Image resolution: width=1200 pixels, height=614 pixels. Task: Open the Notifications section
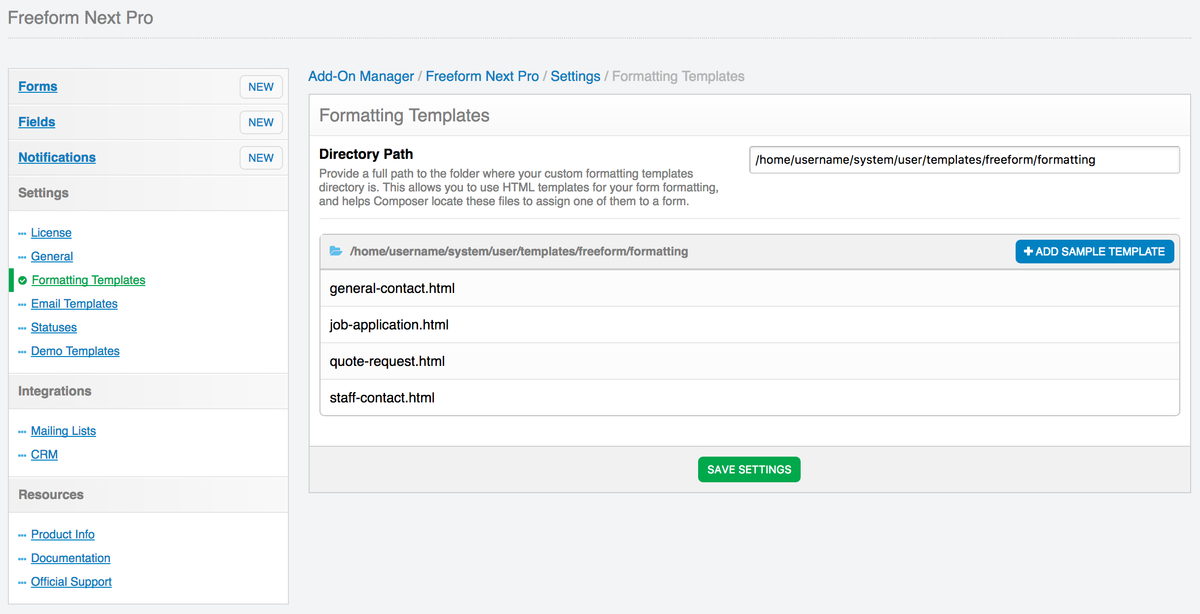(x=57, y=157)
